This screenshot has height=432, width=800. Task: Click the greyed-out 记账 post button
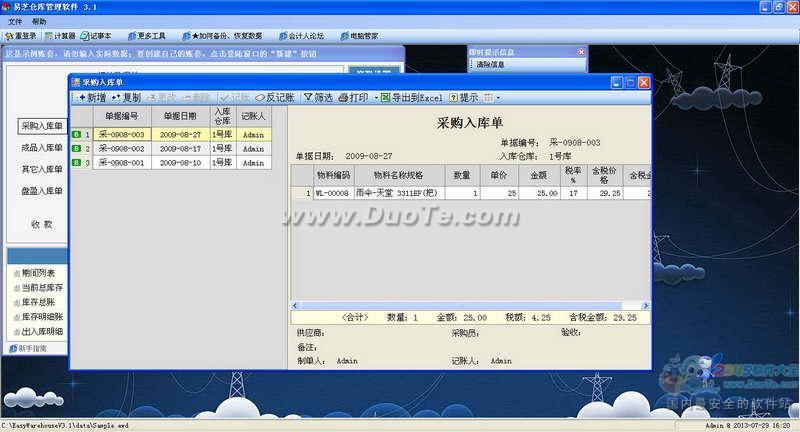(235, 97)
